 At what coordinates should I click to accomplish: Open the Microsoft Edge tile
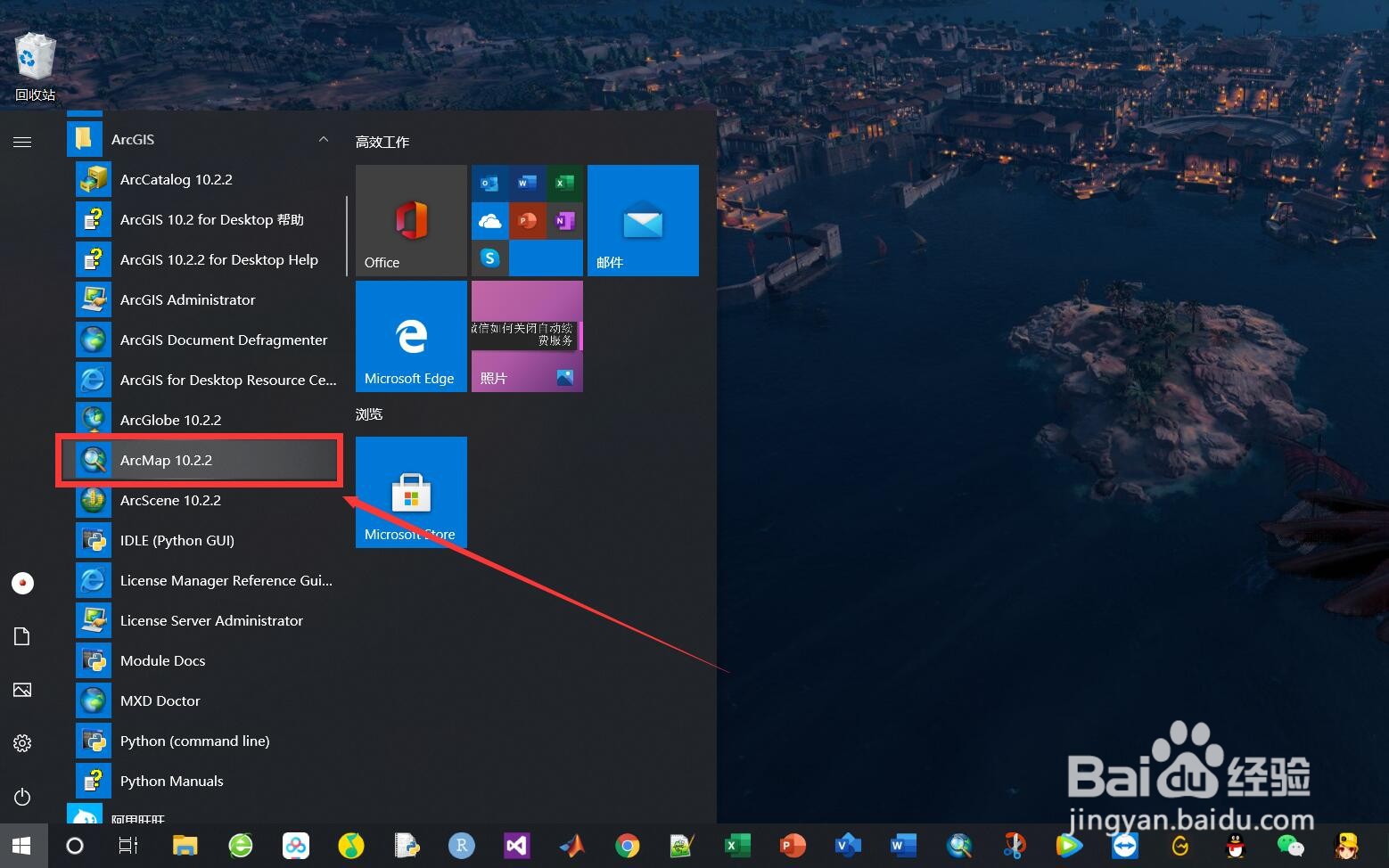click(x=411, y=336)
